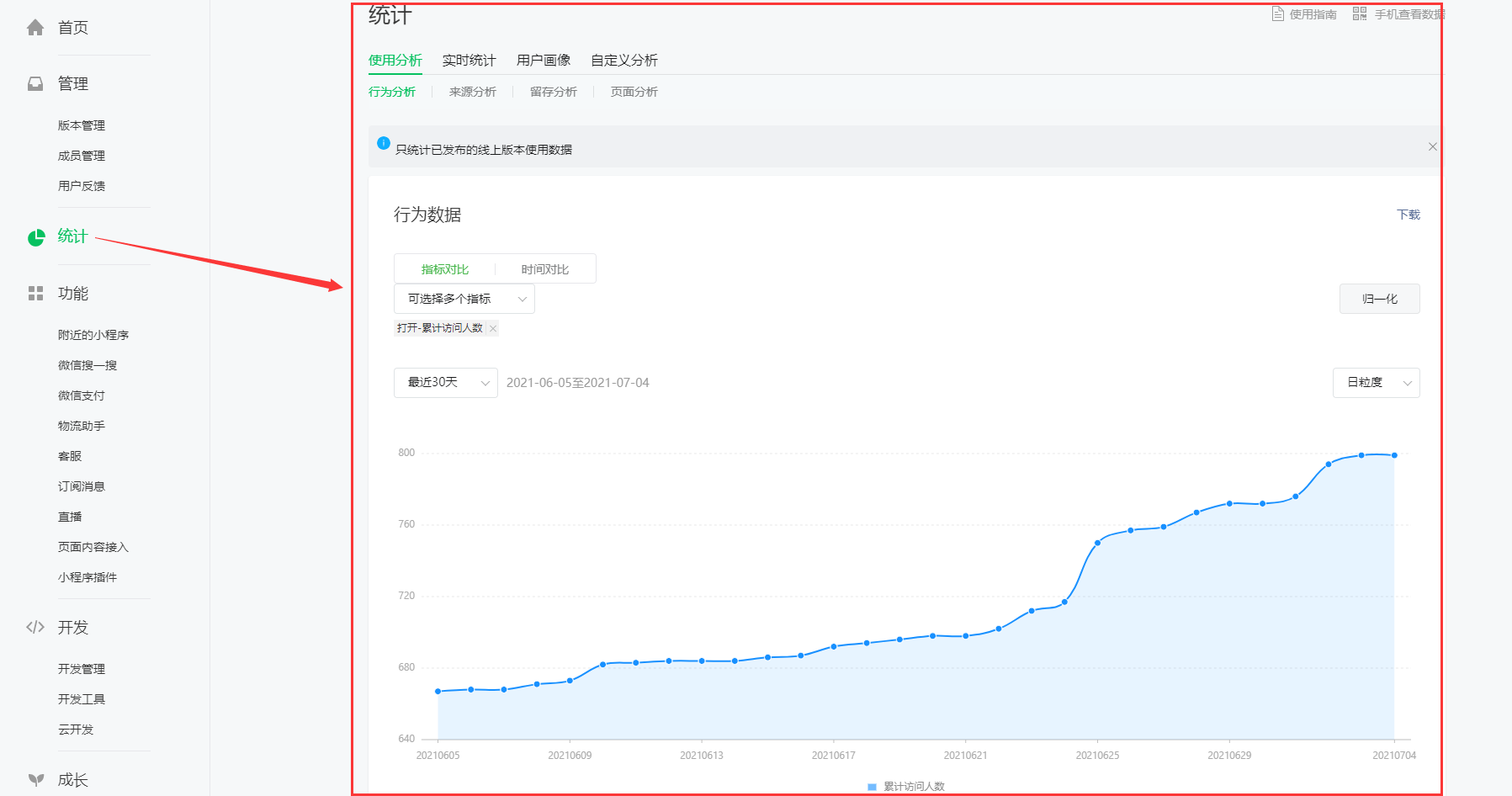Image resolution: width=1512 pixels, height=796 pixels.
Task: Switch to the 用户画像 tab
Action: pyautogui.click(x=544, y=61)
